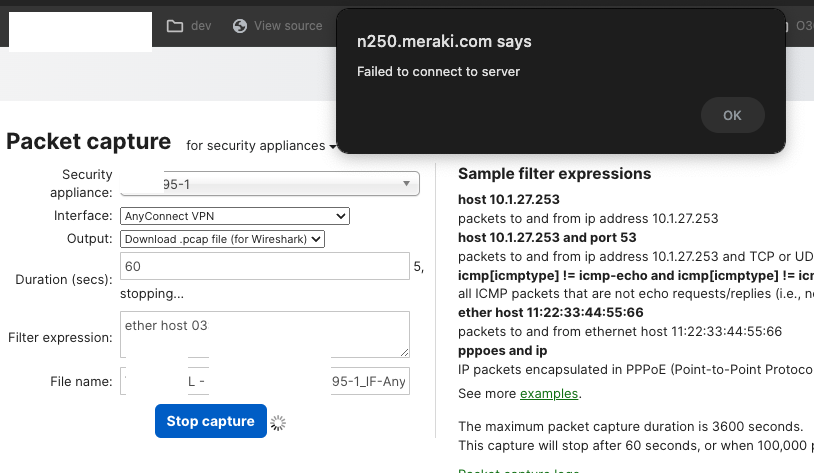The image size is (814, 473).
Task: Click the Packet capture page heading
Action: pos(89,141)
